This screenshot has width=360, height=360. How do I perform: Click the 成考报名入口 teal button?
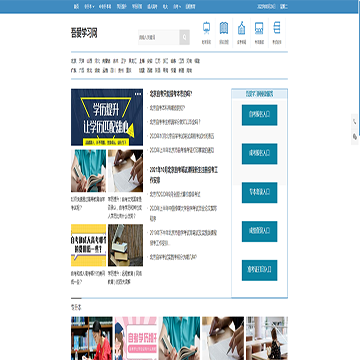point(259,154)
